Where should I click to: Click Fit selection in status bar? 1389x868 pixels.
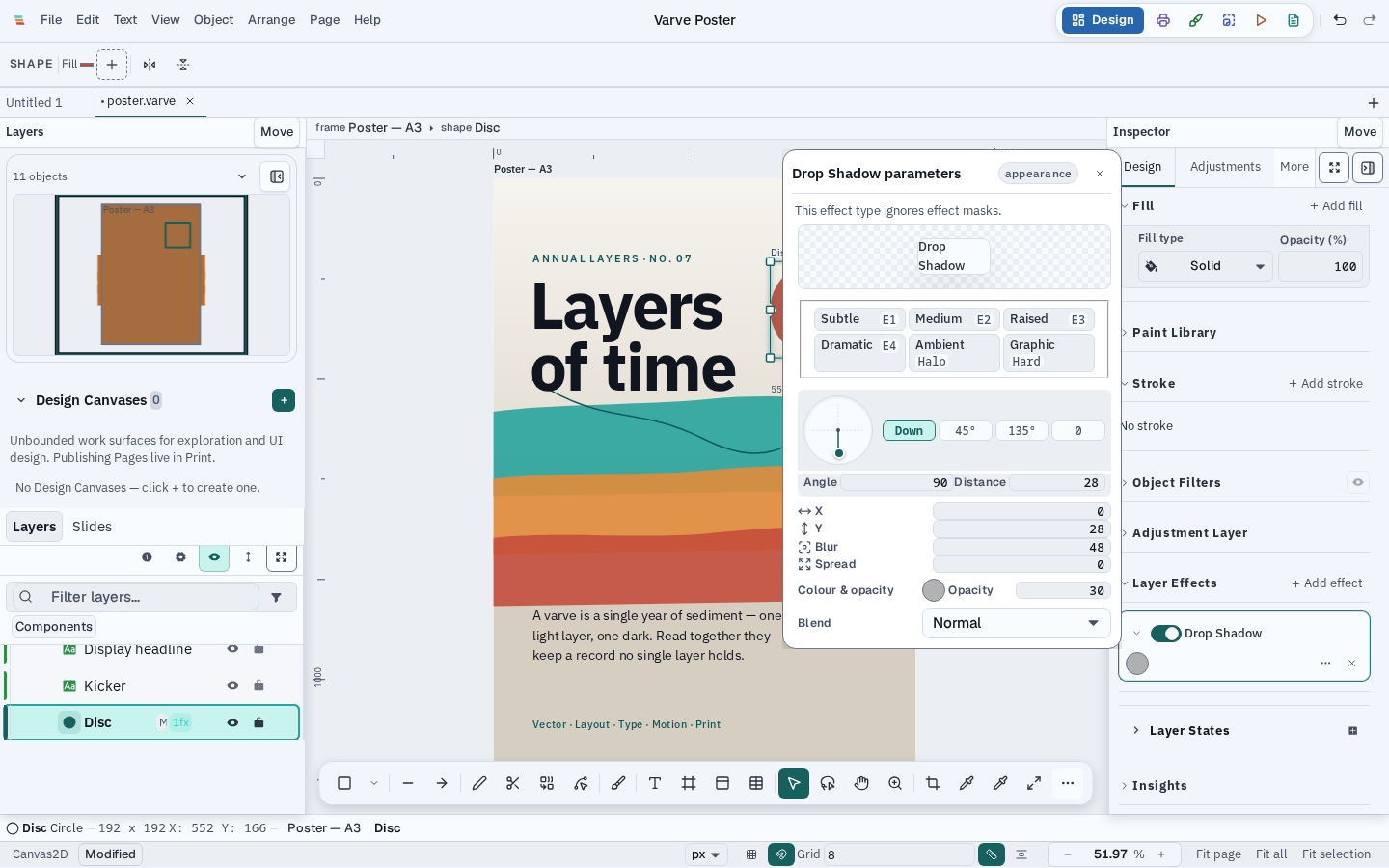click(1336, 854)
